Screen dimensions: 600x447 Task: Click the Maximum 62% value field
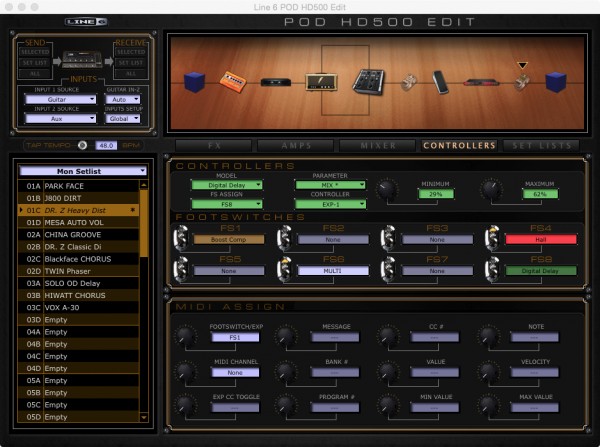pyautogui.click(x=540, y=194)
